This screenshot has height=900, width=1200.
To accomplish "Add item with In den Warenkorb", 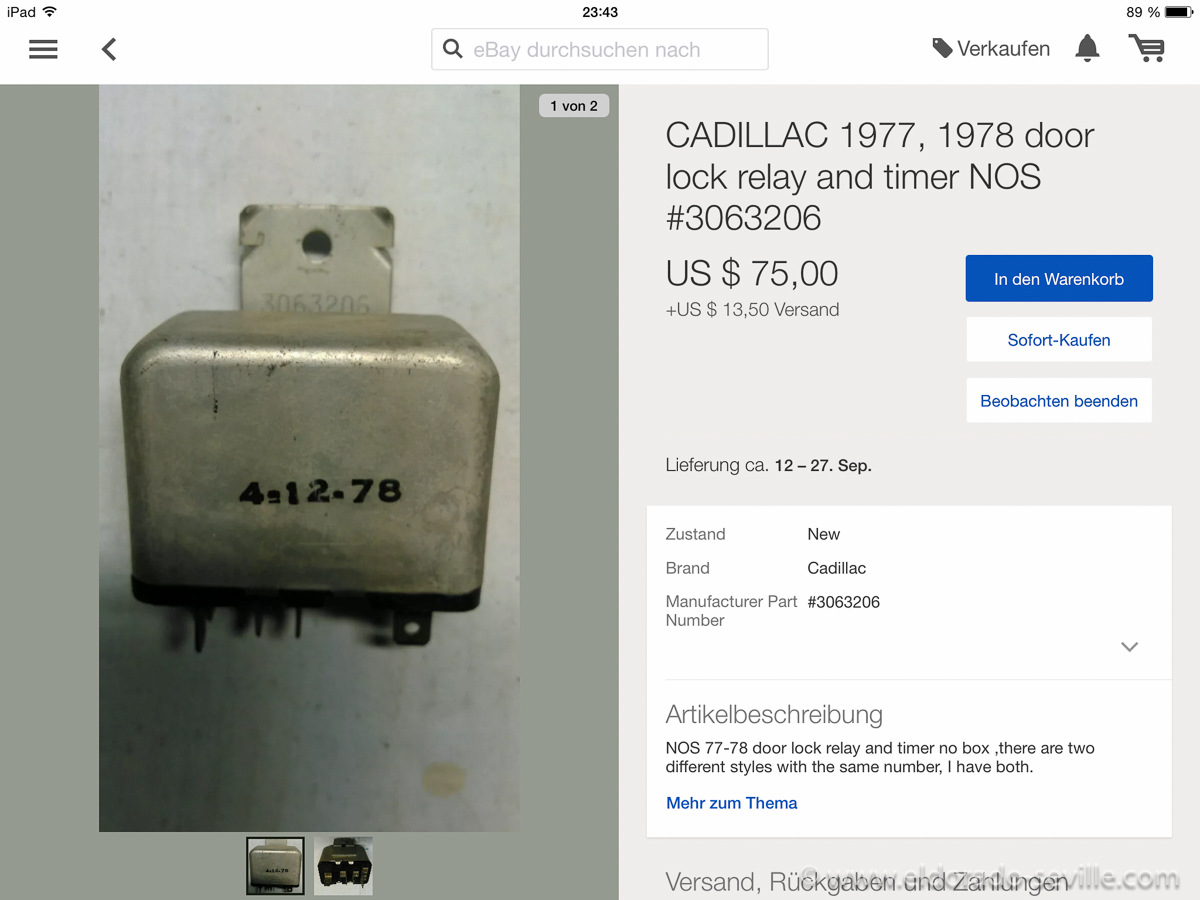I will tap(1059, 279).
